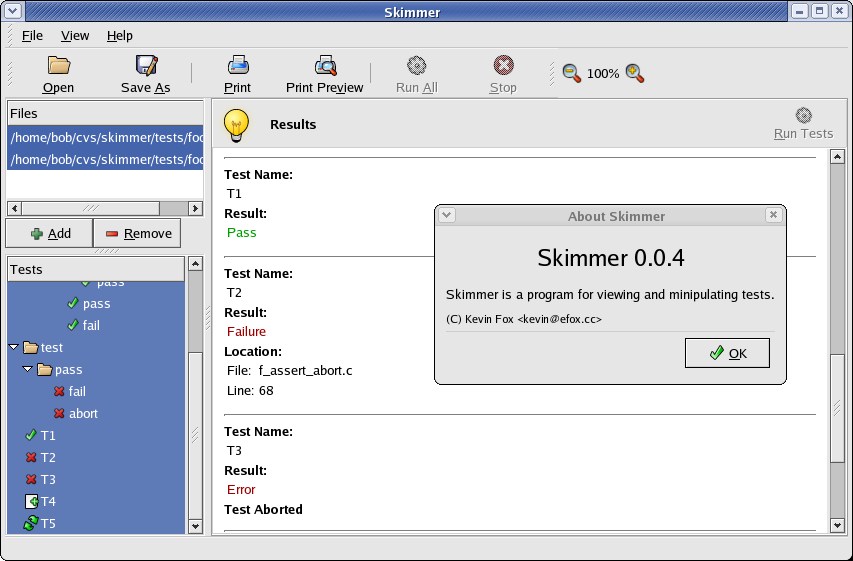Click the 100% zoom level label

click(603, 73)
